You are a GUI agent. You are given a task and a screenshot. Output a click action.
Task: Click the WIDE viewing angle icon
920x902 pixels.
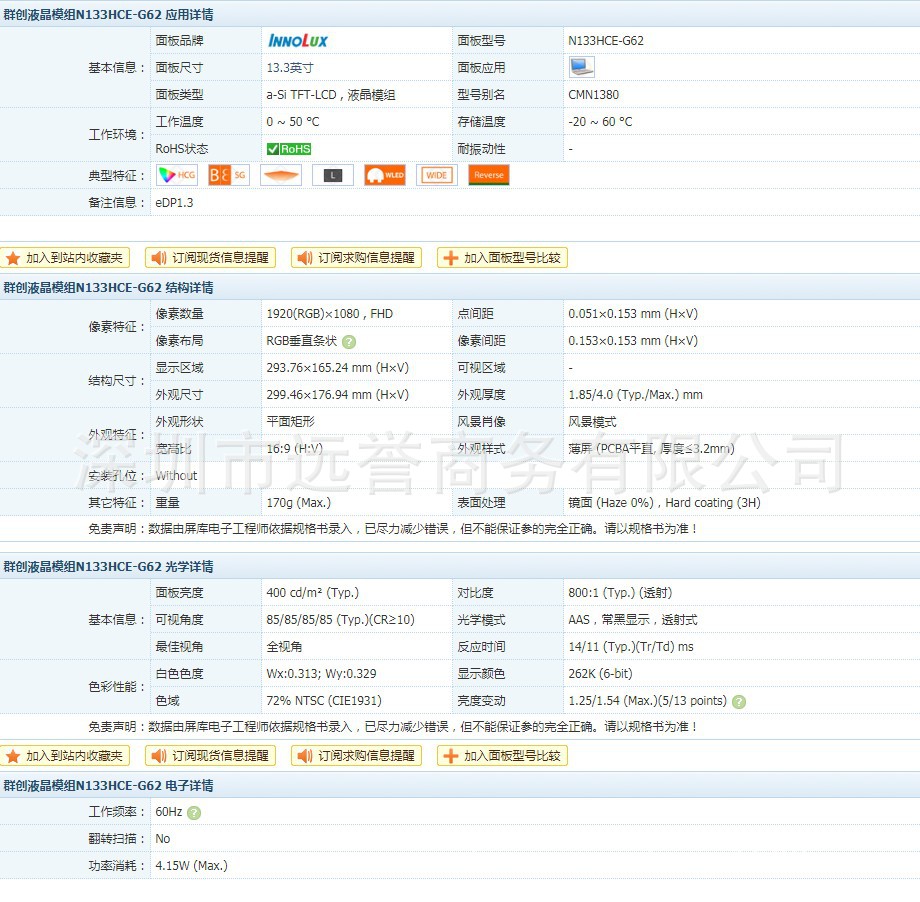[437, 175]
